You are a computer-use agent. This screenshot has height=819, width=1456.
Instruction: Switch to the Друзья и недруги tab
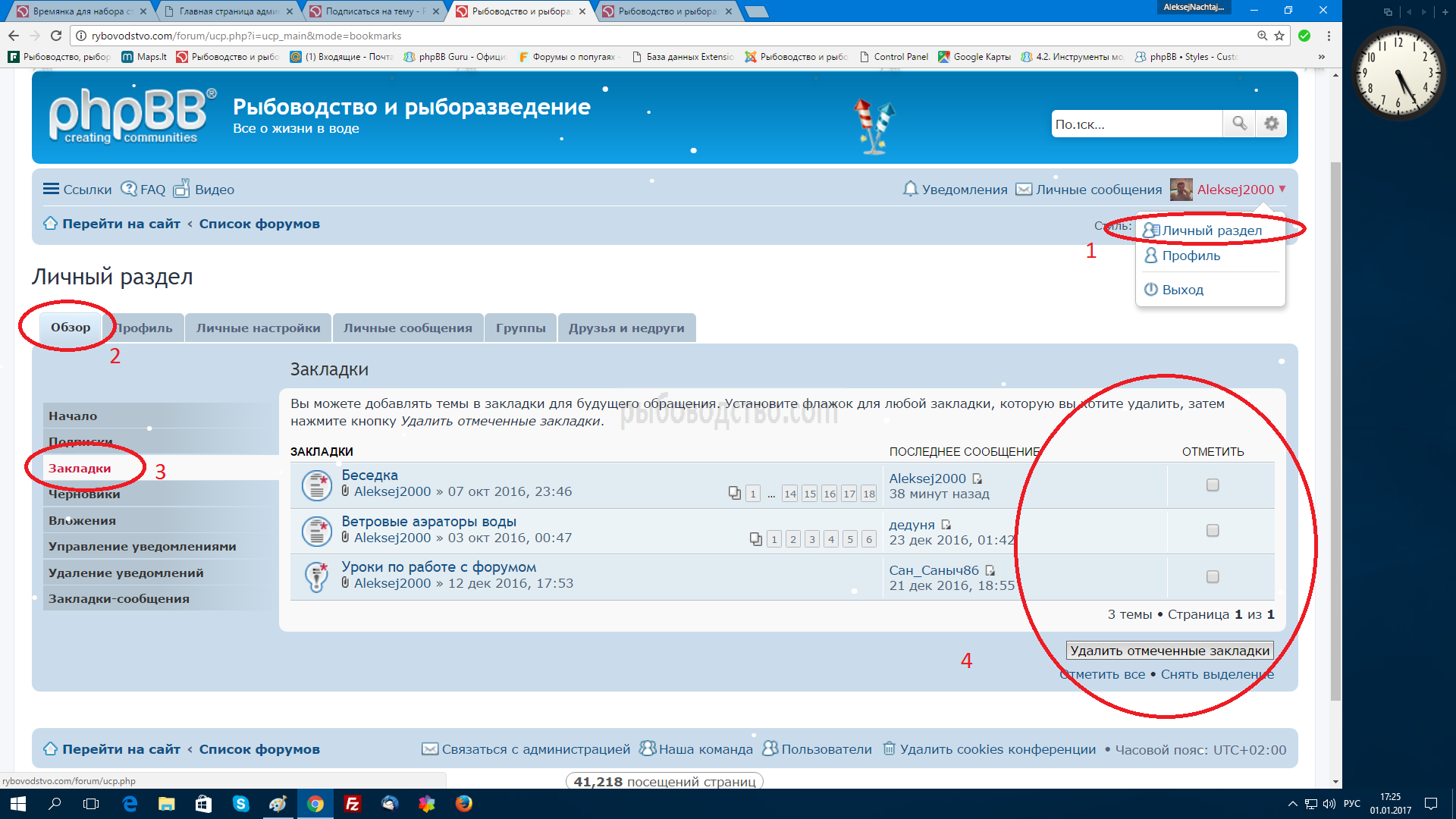[x=626, y=328]
